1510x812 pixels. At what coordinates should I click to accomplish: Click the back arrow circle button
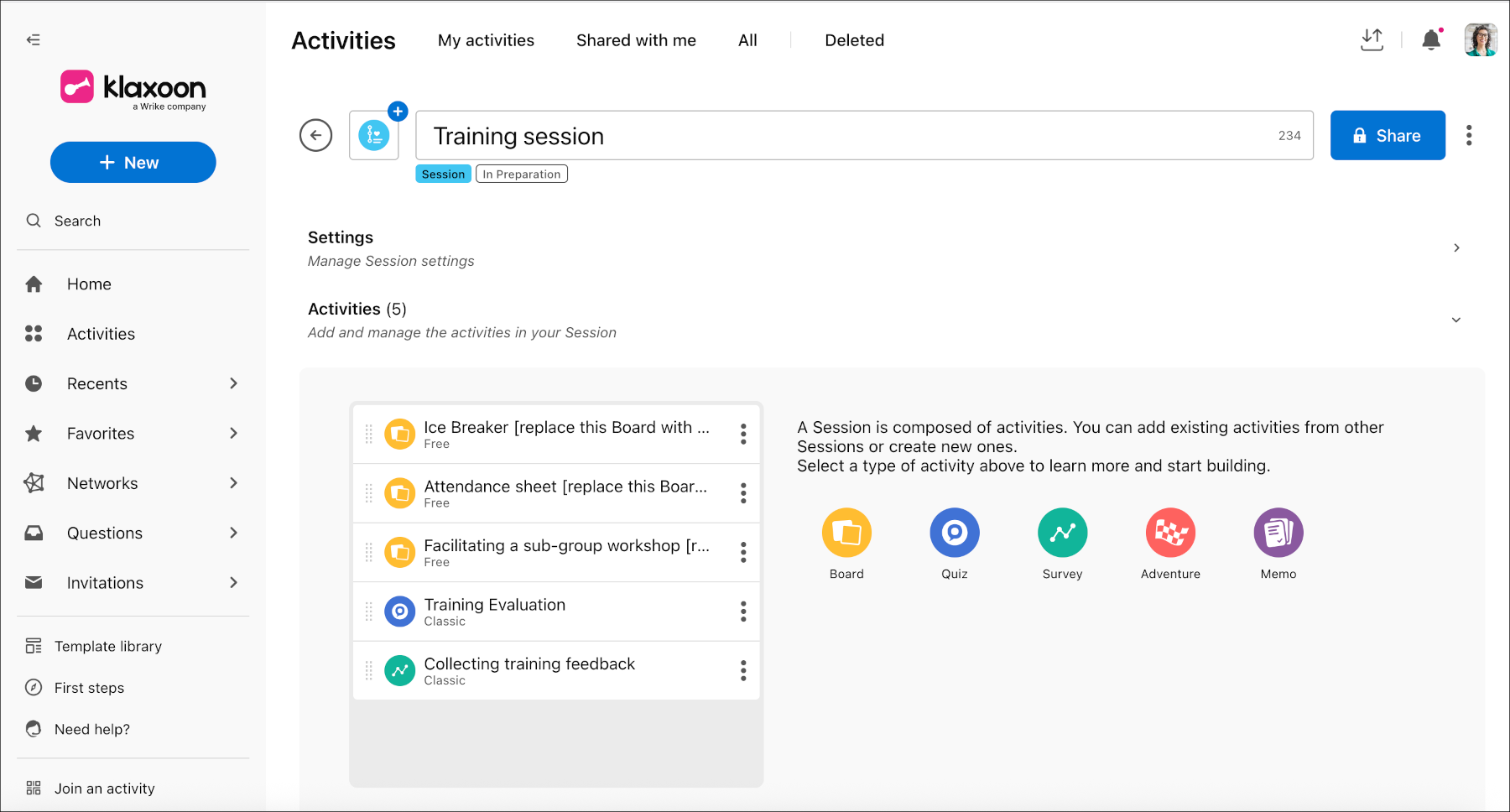(316, 135)
